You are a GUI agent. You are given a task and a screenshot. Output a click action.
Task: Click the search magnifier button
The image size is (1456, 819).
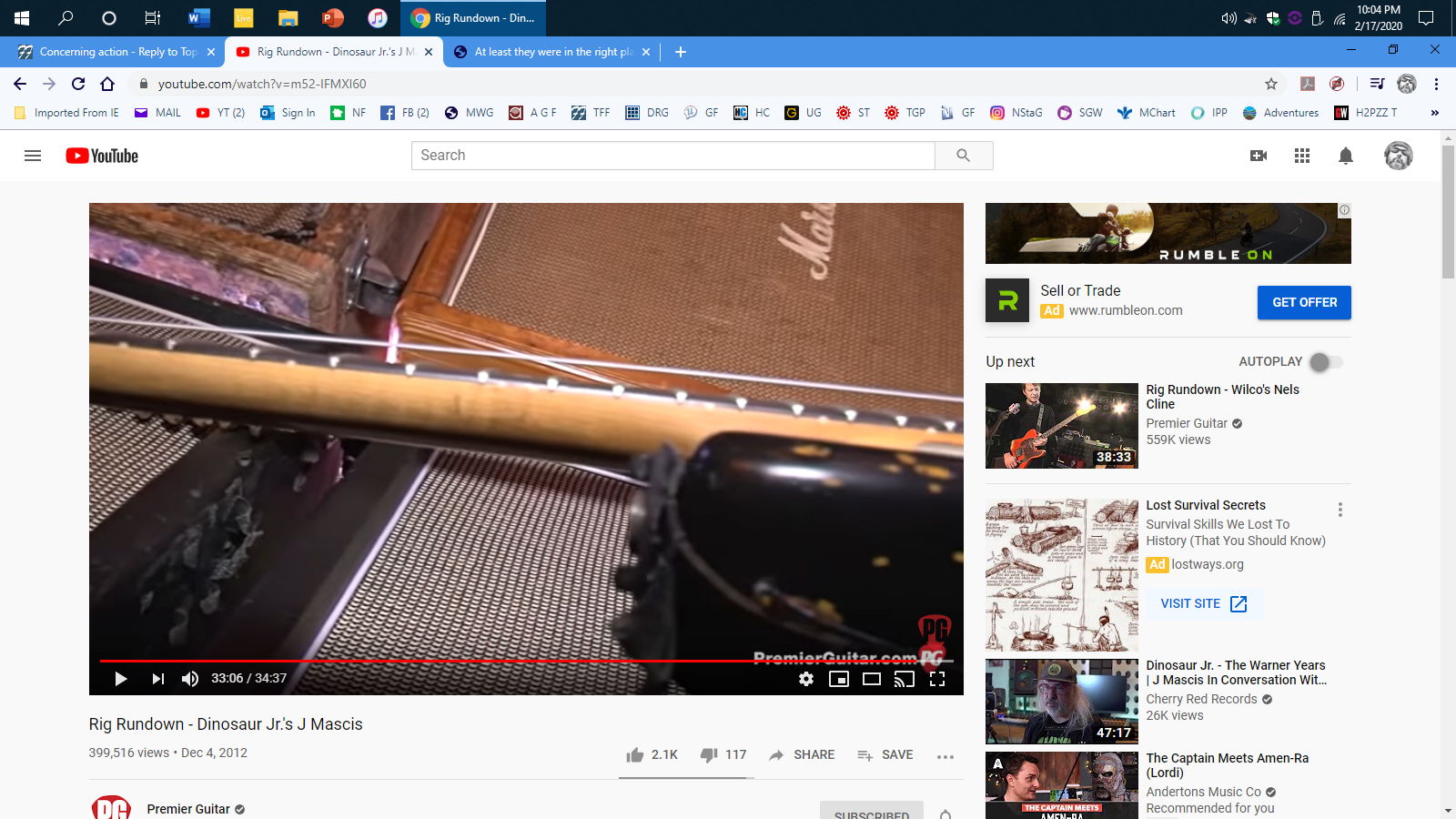pos(964,156)
